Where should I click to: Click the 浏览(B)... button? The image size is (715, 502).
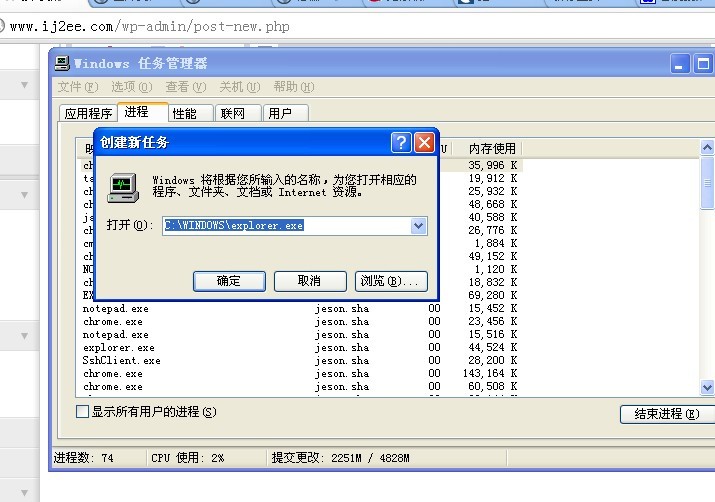[391, 281]
